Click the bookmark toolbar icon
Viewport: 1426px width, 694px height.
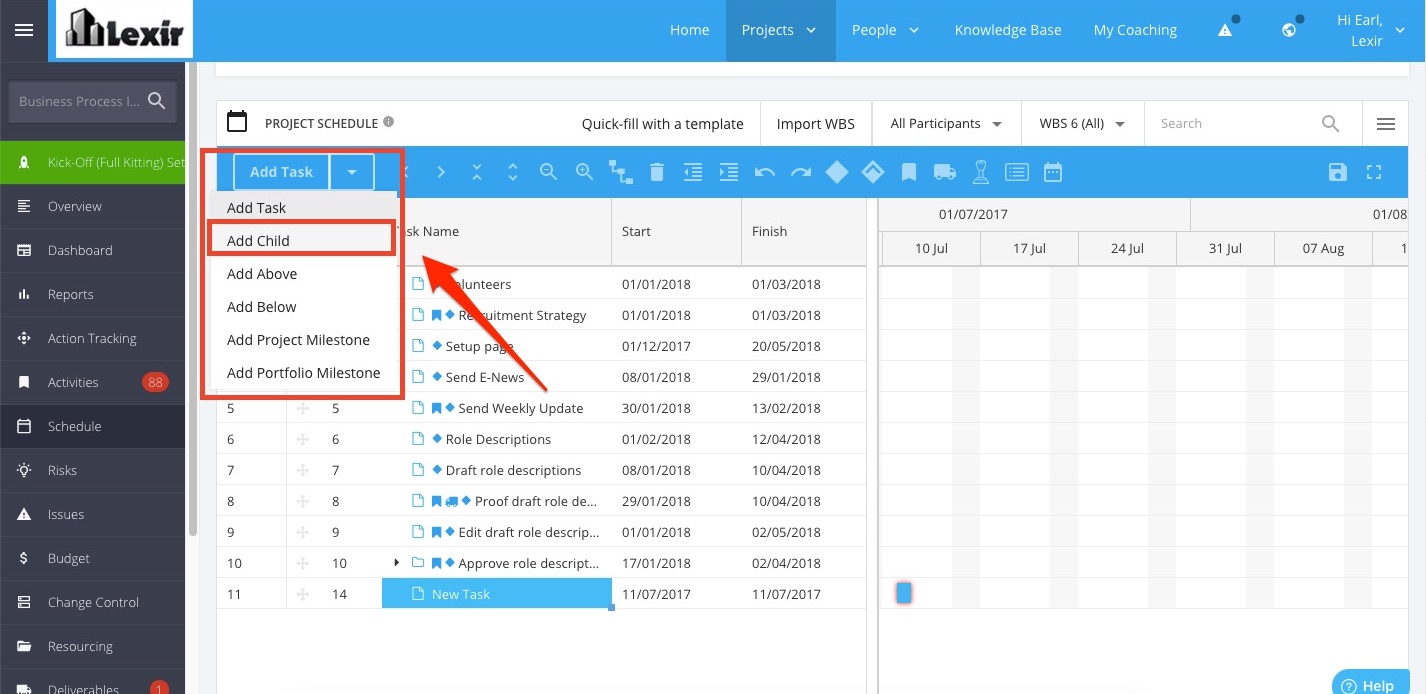(909, 172)
